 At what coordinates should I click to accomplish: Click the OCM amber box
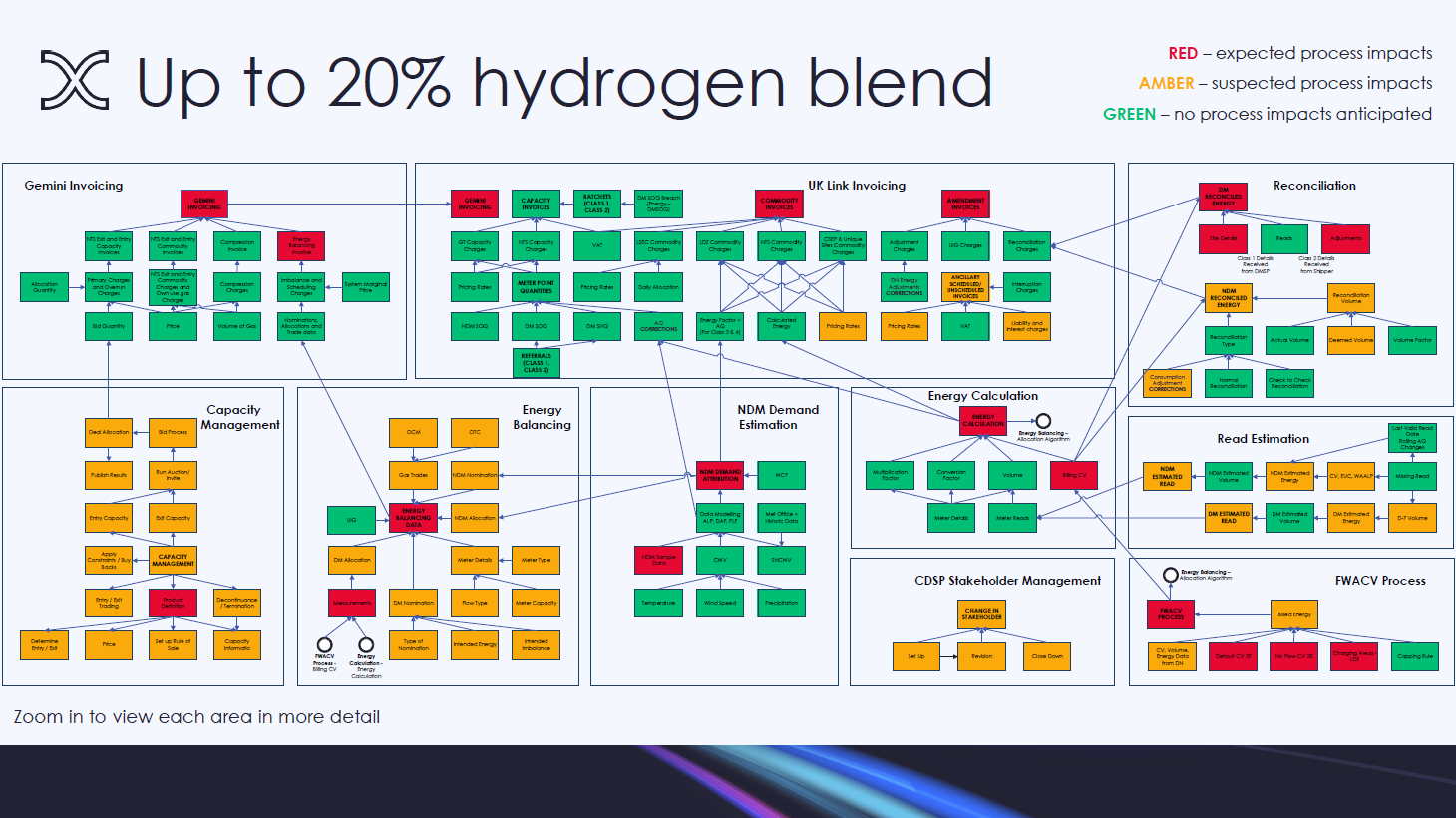tap(414, 432)
